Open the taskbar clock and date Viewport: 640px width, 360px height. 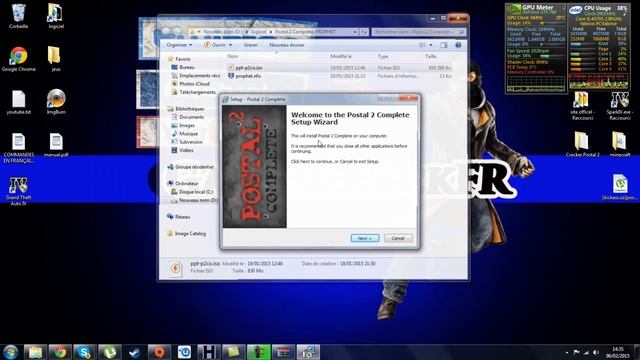618,352
